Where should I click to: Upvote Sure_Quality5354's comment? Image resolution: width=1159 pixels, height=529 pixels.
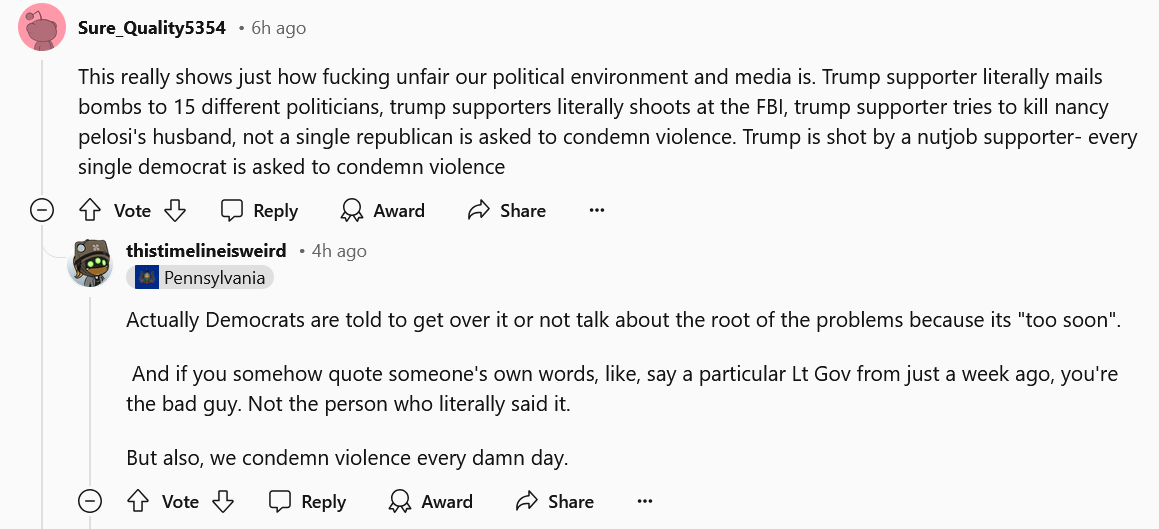pos(91,210)
